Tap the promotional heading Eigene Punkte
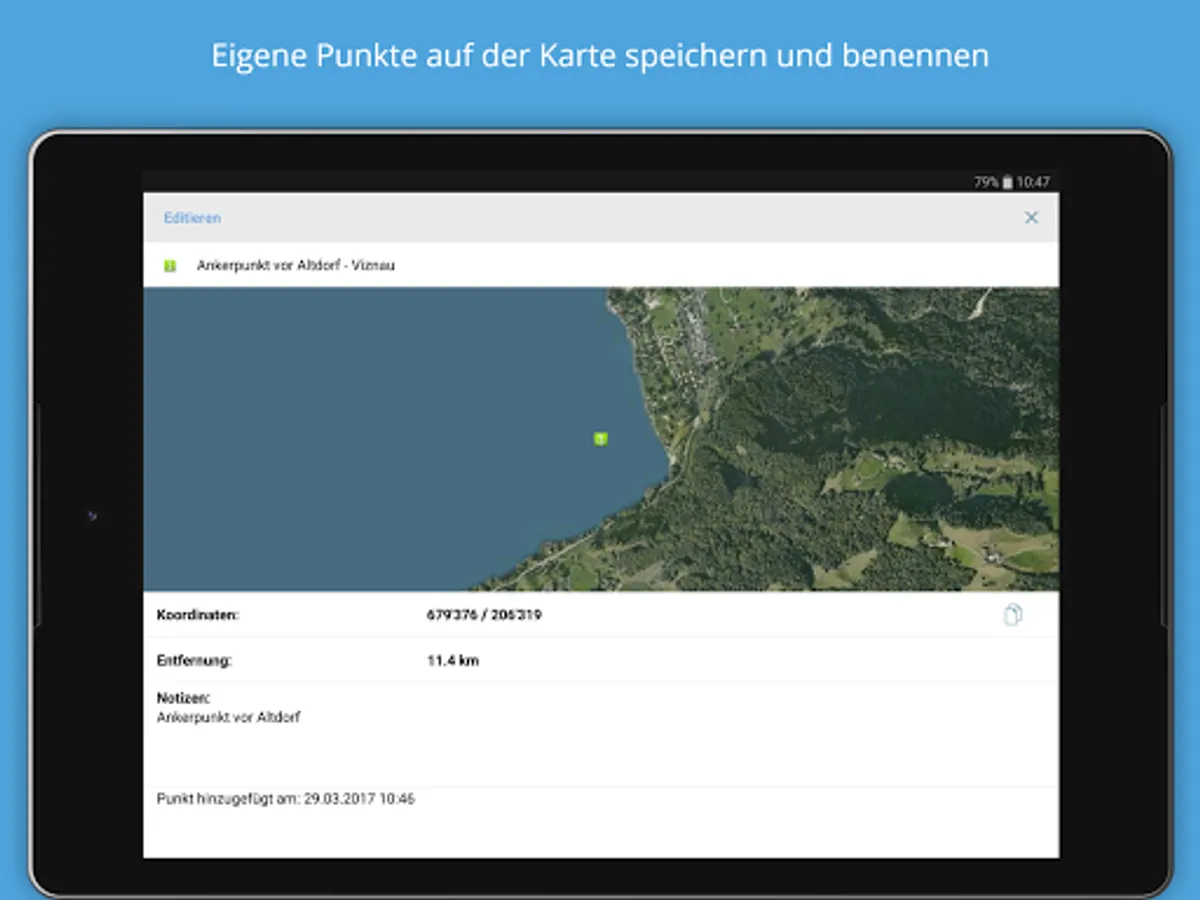Viewport: 1200px width, 900px height. (600, 55)
